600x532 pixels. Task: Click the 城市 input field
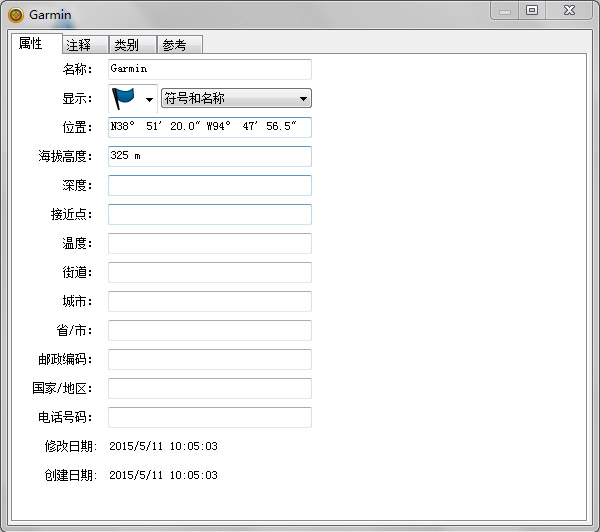tap(209, 301)
